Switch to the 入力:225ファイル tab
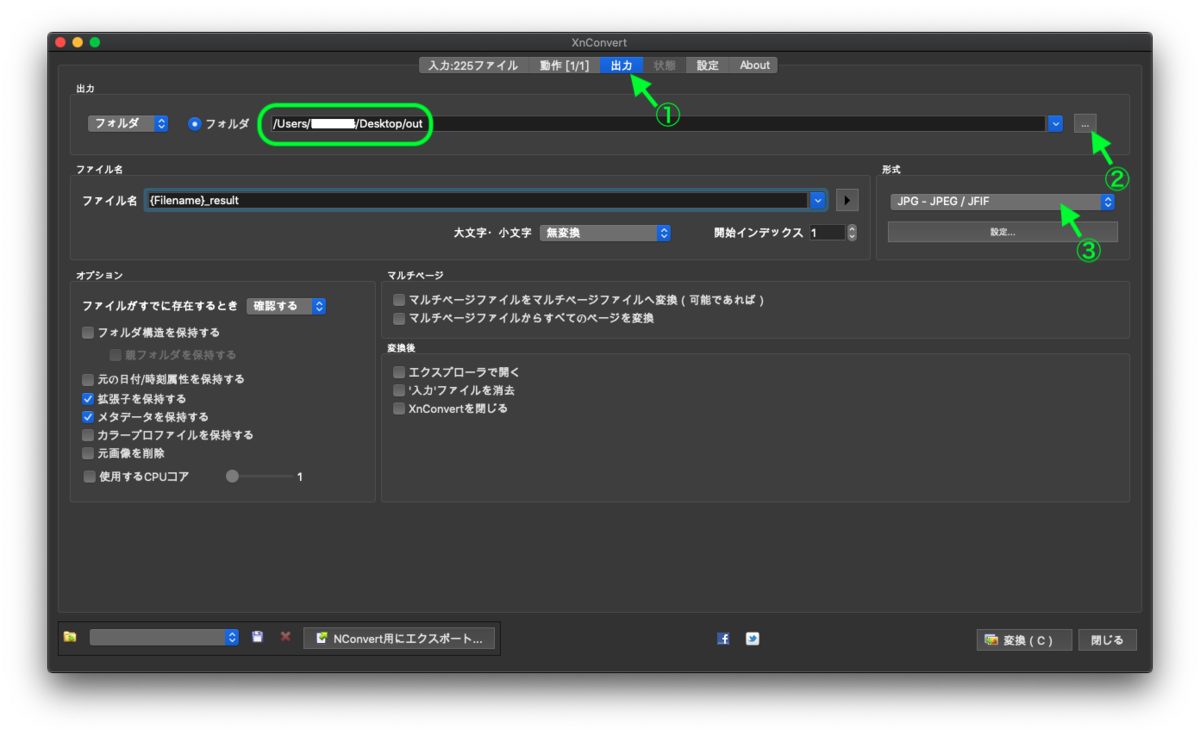This screenshot has width=1200, height=736. (x=473, y=65)
